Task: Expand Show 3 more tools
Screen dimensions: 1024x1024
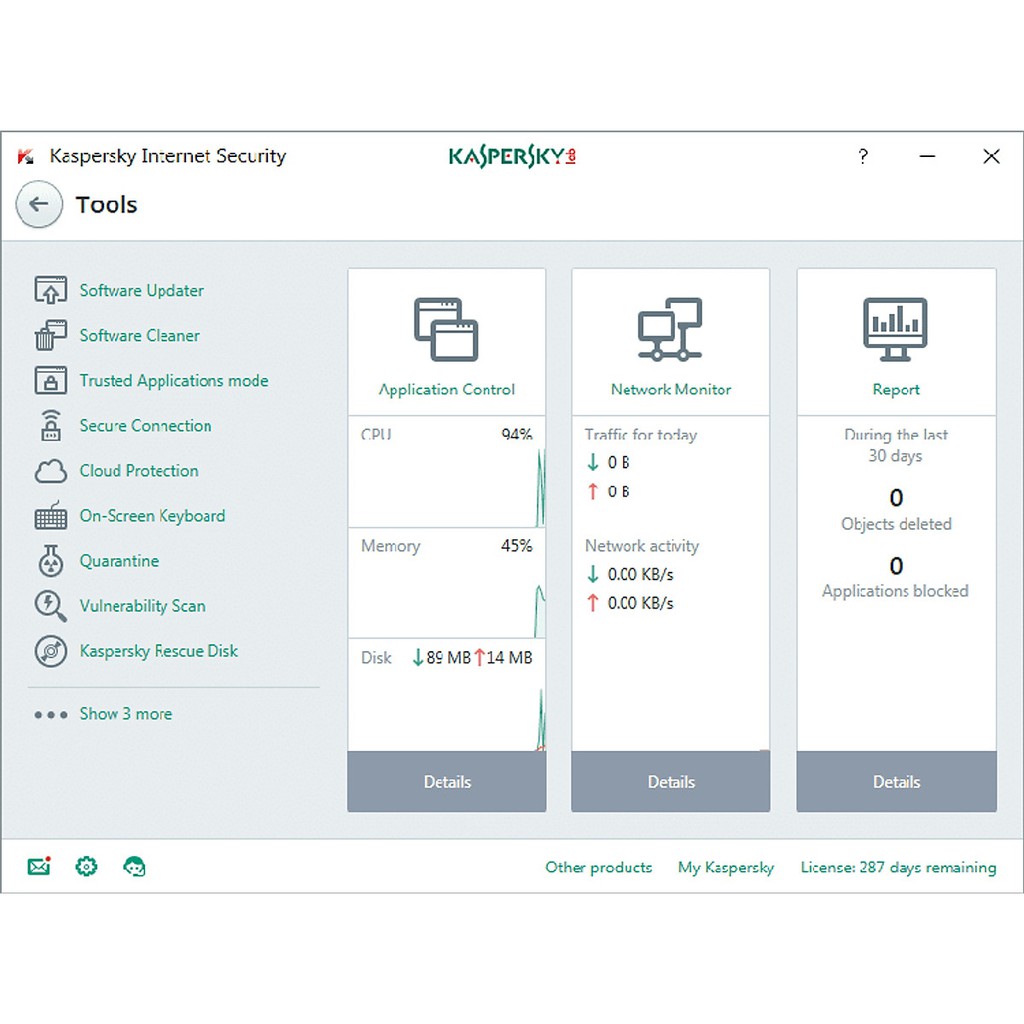Action: 125,713
